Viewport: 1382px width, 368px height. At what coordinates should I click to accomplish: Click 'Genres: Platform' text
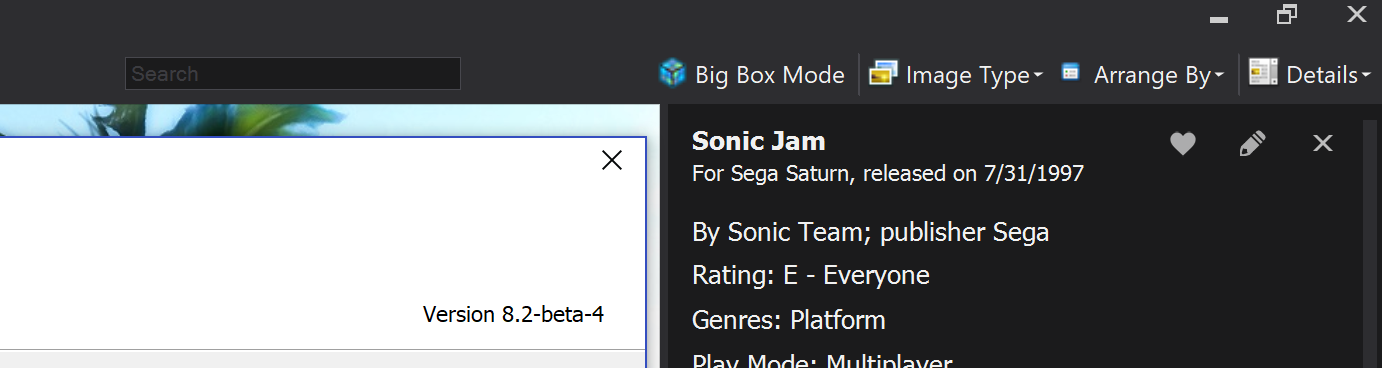pyautogui.click(x=789, y=321)
